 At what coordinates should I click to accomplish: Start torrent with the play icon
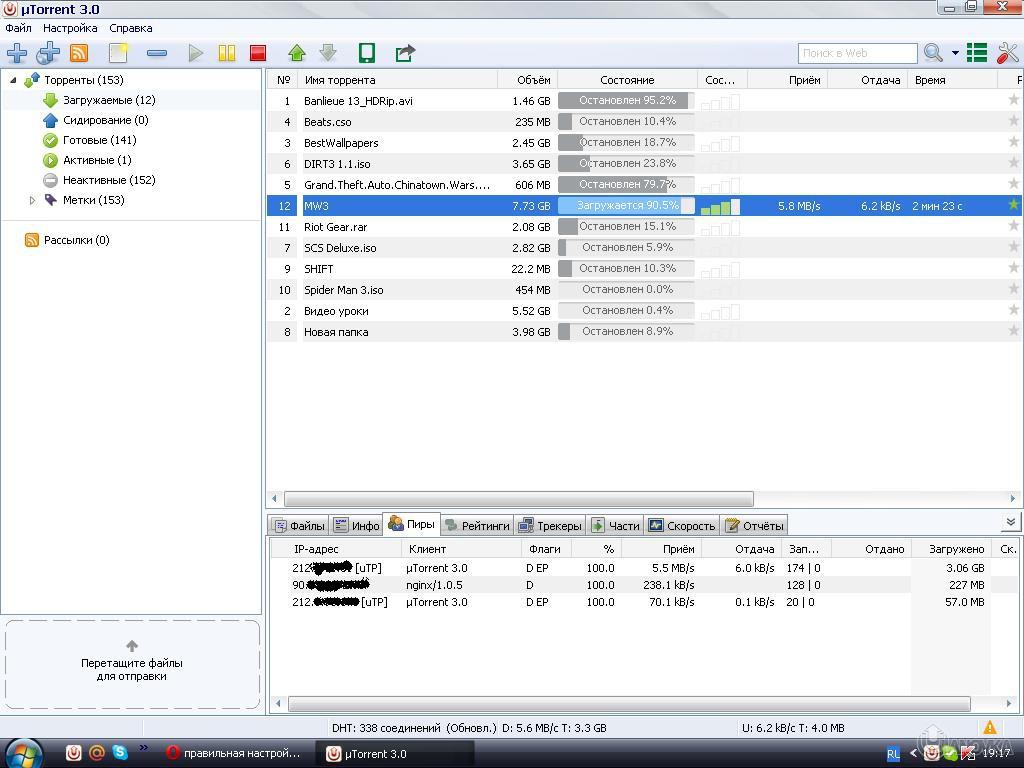pyautogui.click(x=195, y=53)
